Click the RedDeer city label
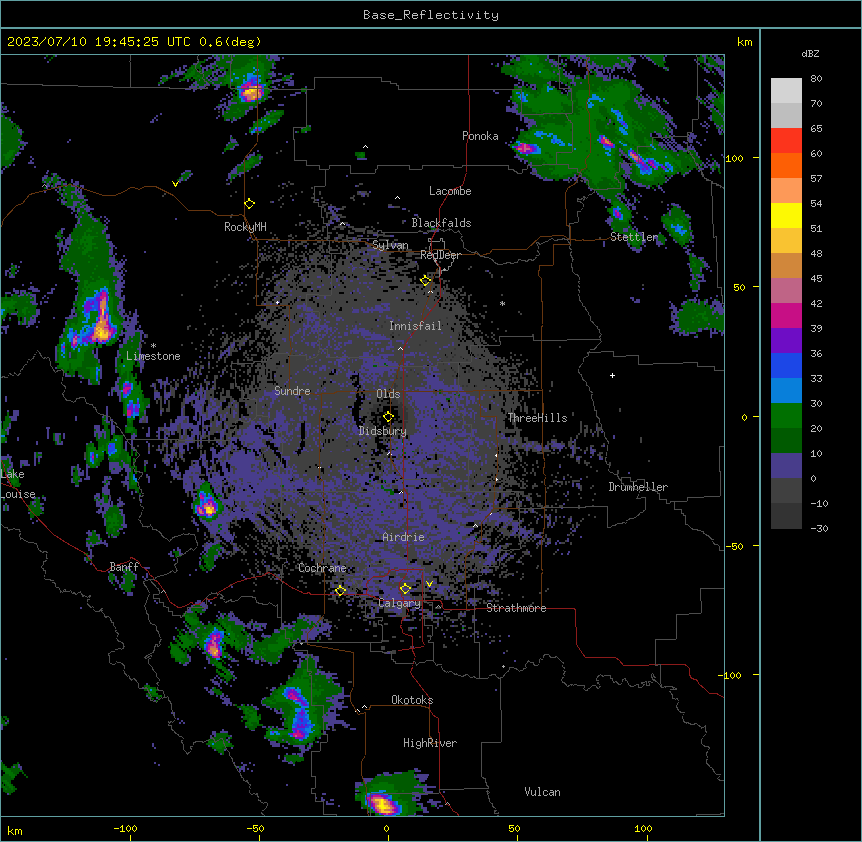The width and height of the screenshot is (862, 842). click(x=440, y=255)
